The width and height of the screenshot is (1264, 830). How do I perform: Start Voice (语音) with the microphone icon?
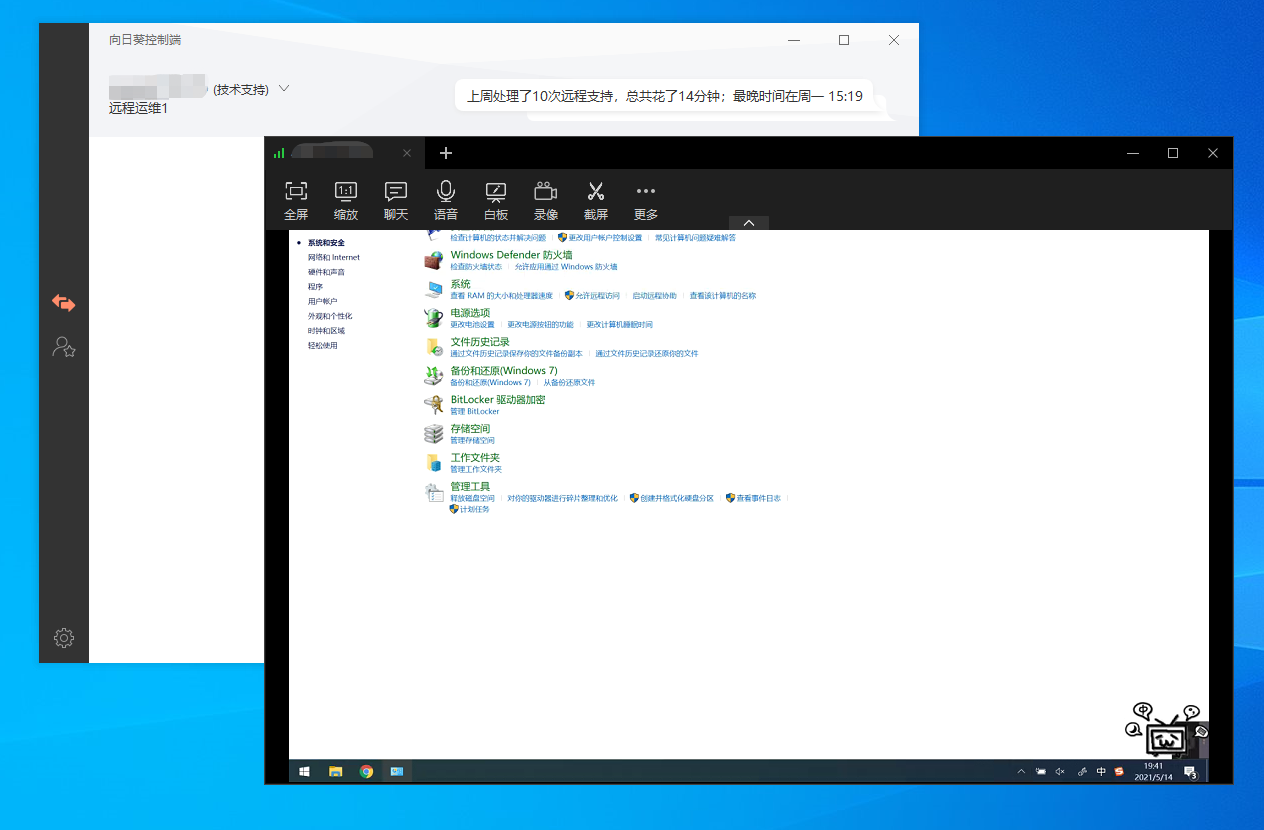(446, 200)
